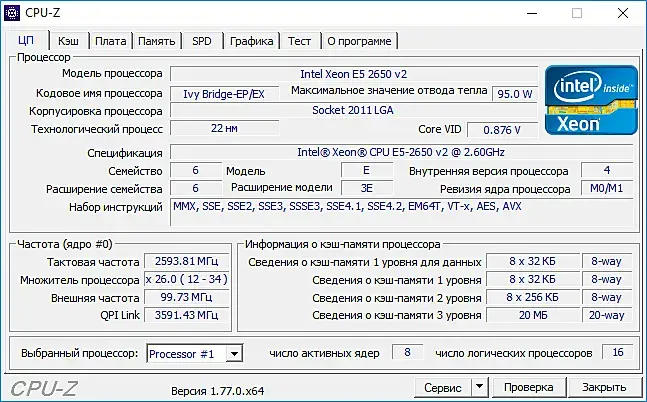Screen dimensions: 647x402
Task: Select the Память tab
Action: (156, 41)
